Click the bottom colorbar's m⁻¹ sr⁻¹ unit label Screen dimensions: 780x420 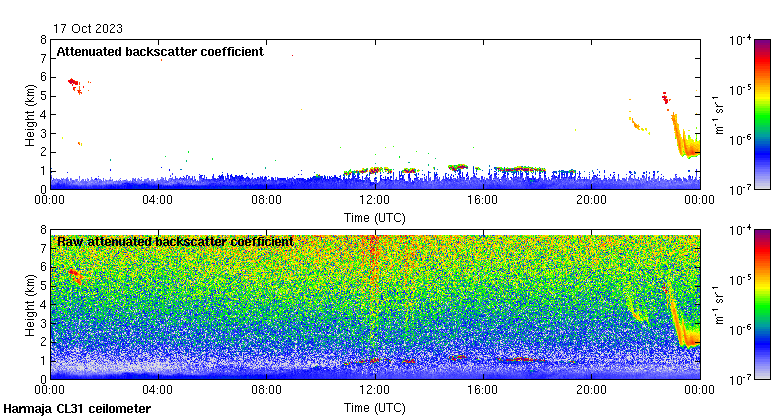tap(719, 305)
